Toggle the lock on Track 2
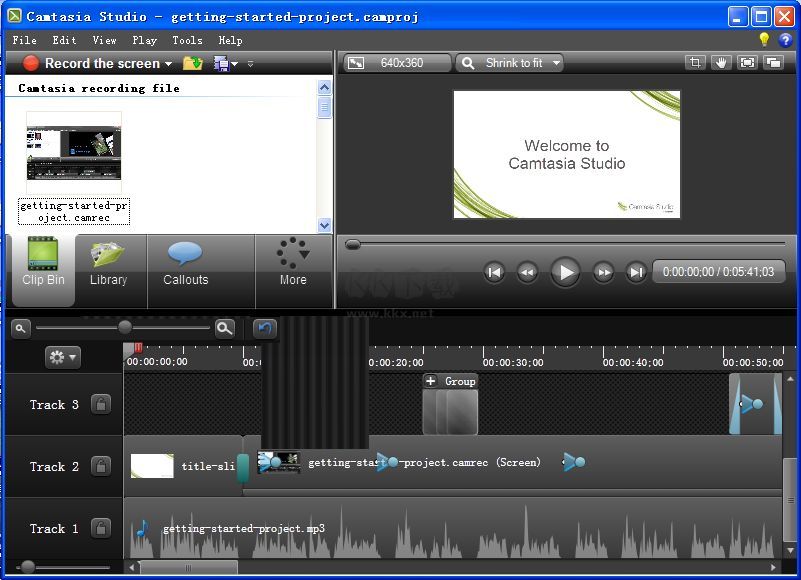The image size is (801, 580). [x=100, y=466]
